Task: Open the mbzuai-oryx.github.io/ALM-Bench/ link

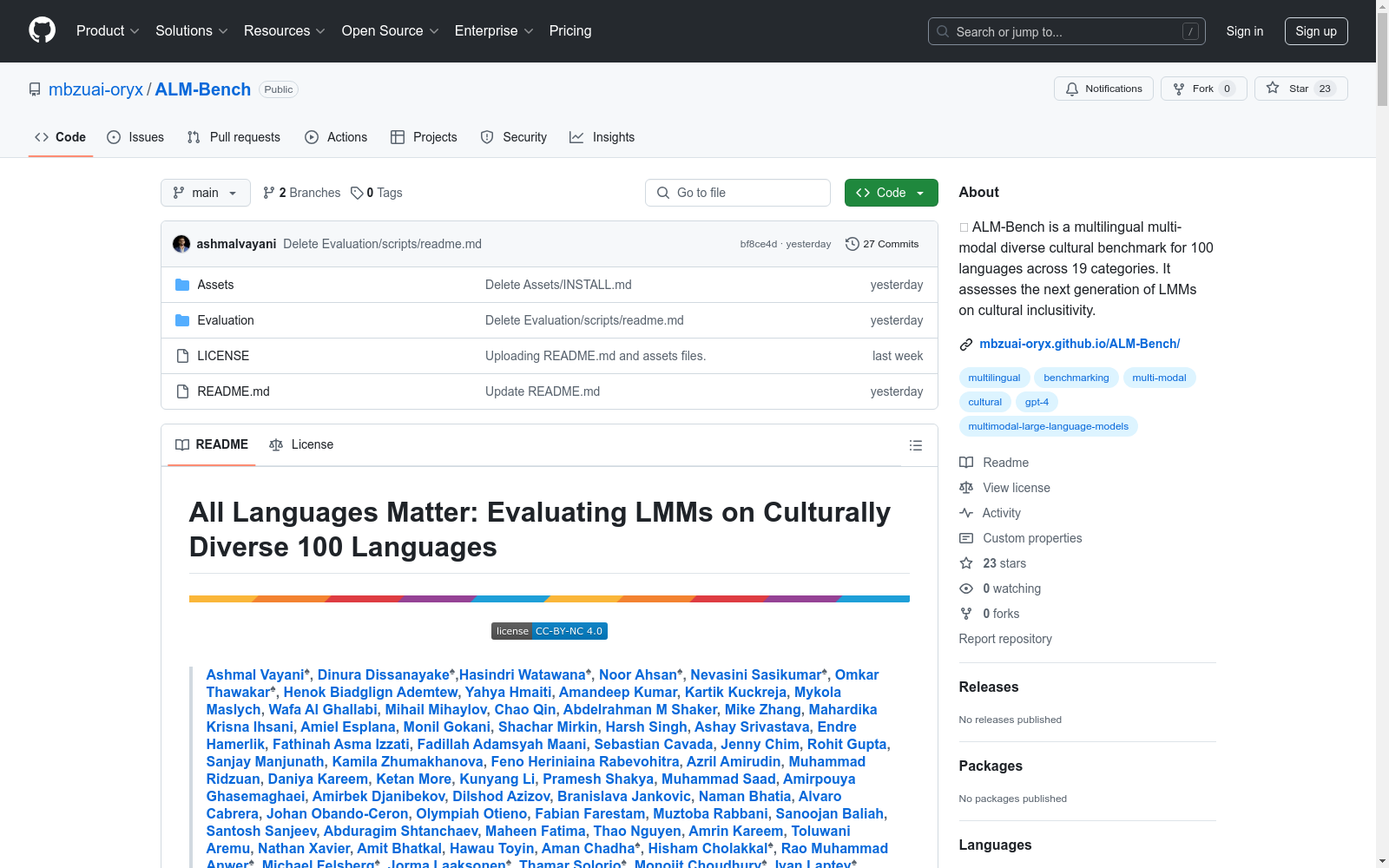Action: 1080,344
